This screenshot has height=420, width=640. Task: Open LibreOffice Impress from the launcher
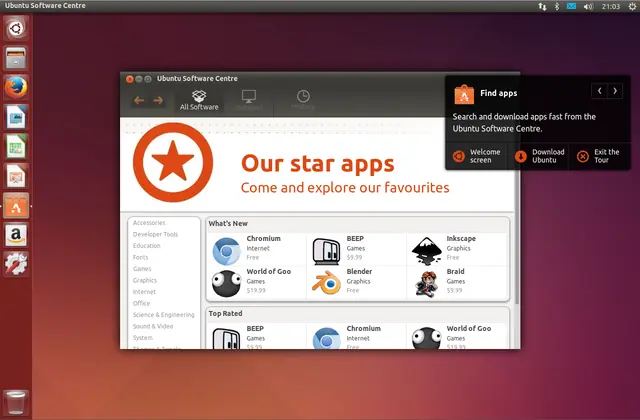(x=16, y=176)
